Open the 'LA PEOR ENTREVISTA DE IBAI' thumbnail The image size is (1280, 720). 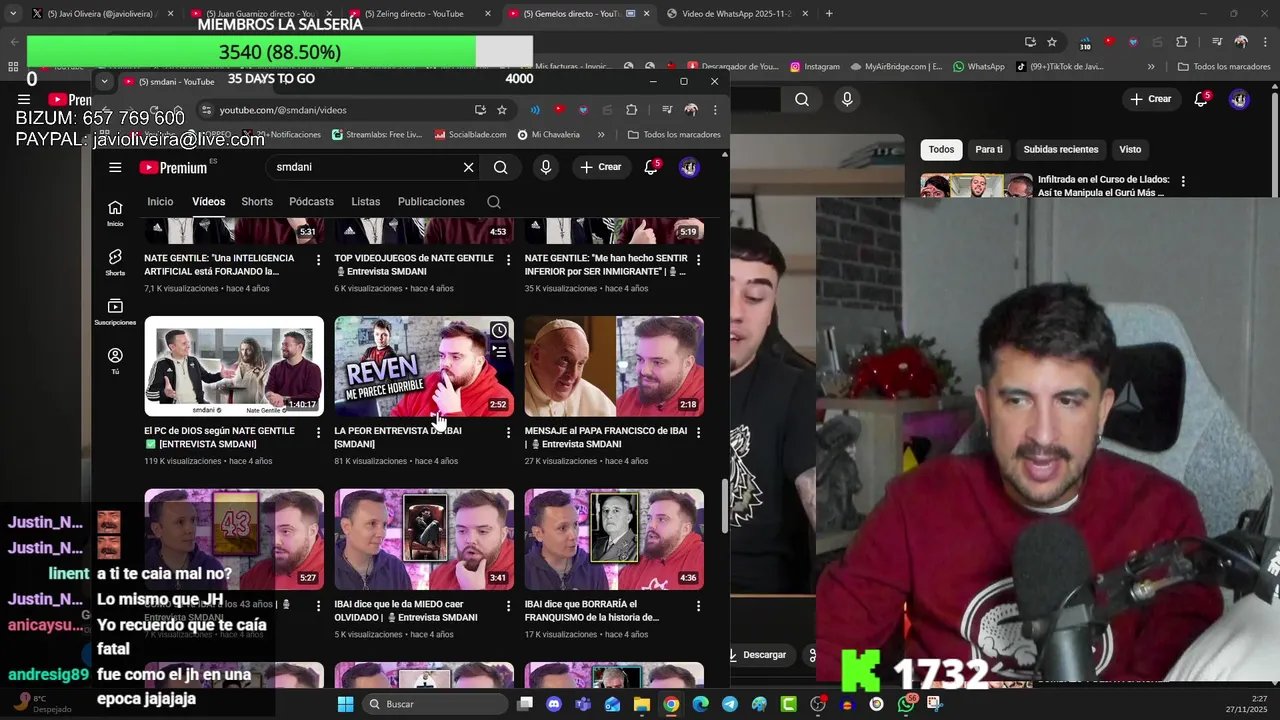(424, 366)
